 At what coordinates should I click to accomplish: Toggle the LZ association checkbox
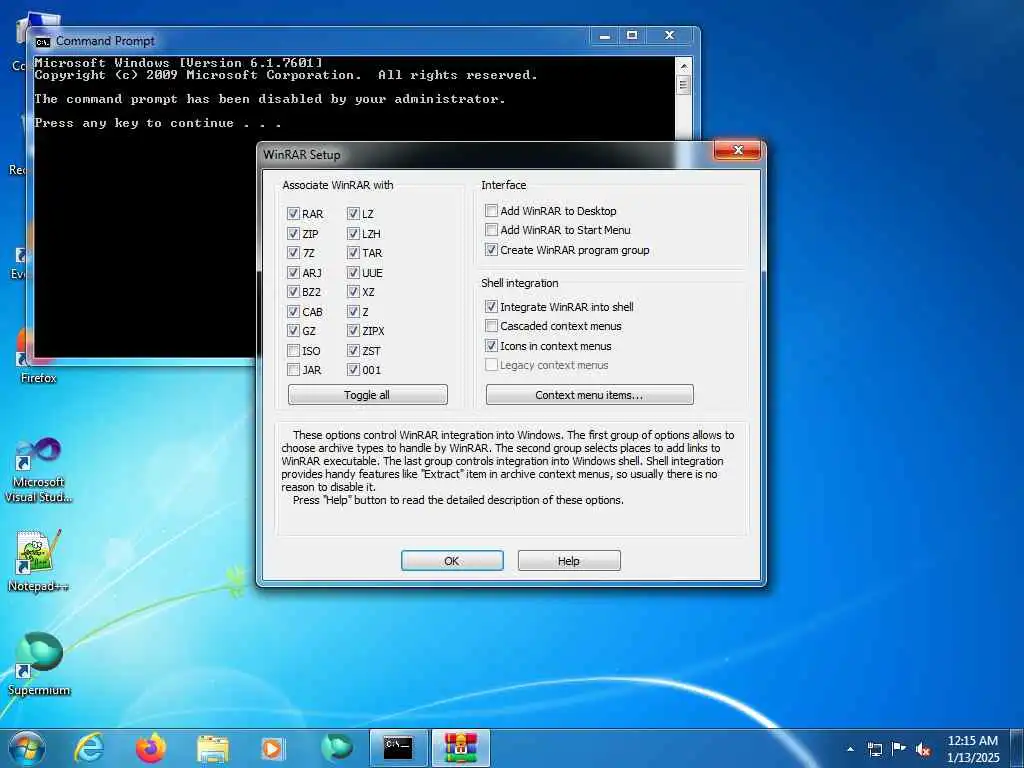[353, 214]
